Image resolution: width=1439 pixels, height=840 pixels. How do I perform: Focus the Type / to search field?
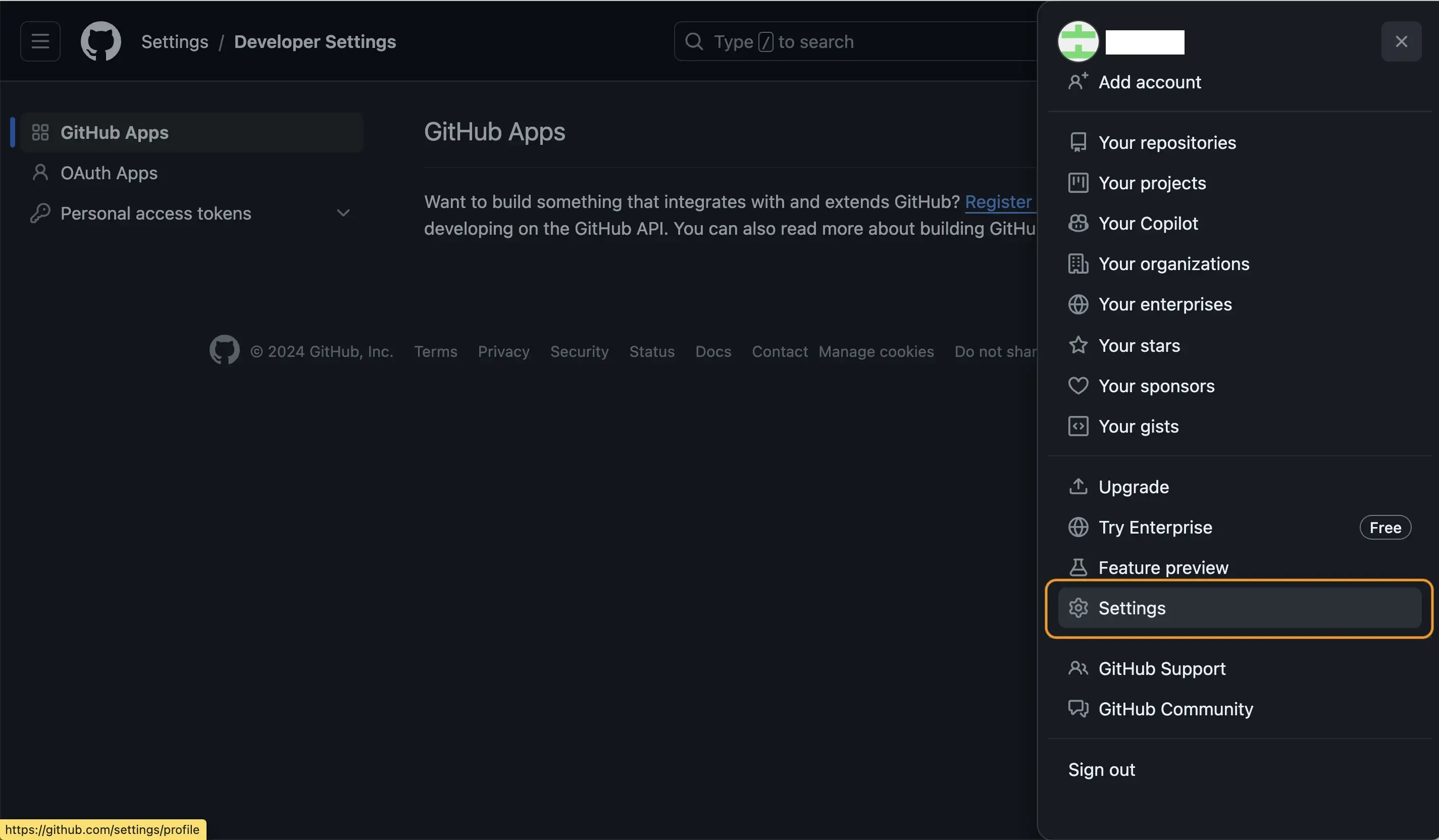point(855,41)
